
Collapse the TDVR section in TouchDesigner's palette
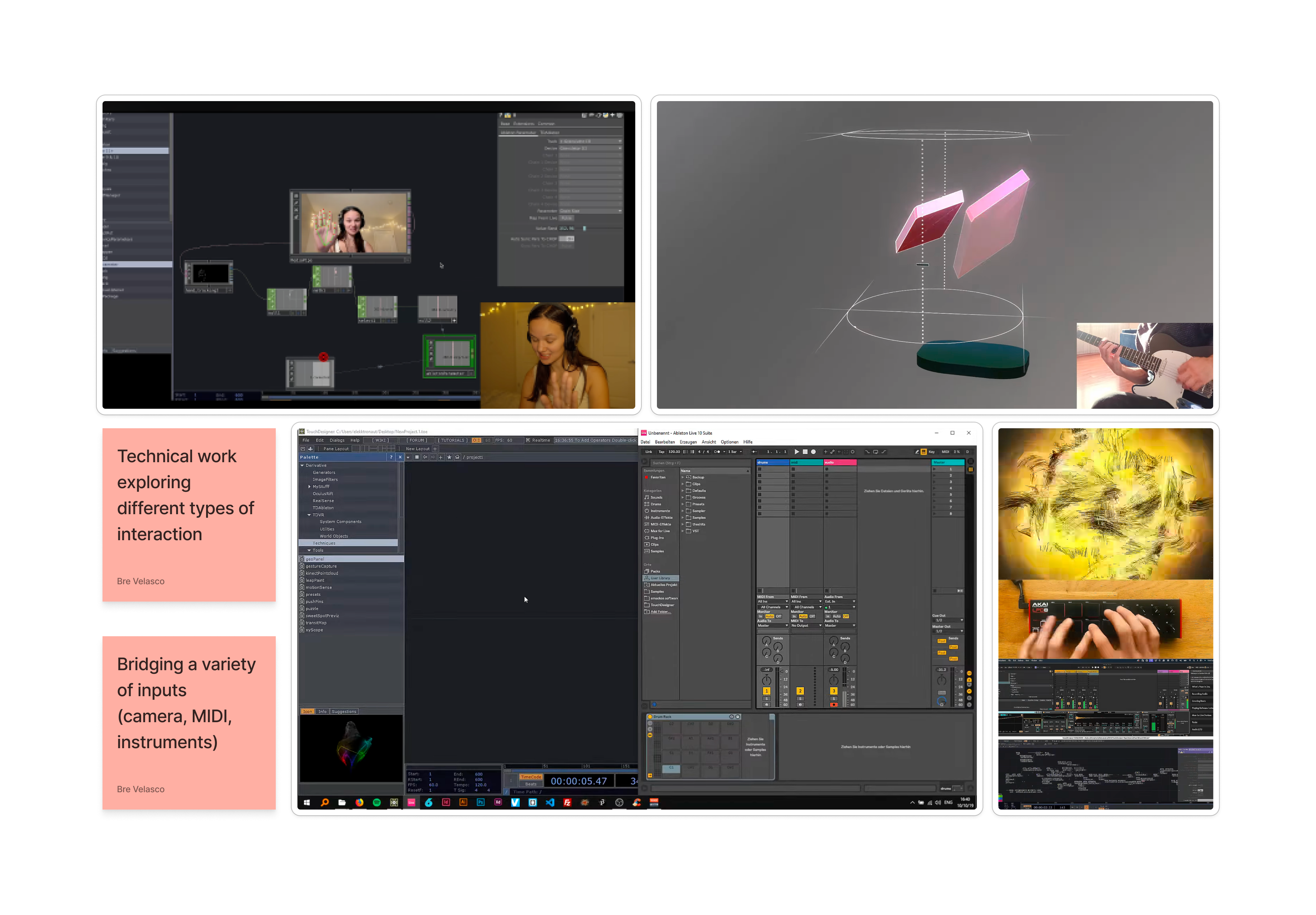[310, 515]
